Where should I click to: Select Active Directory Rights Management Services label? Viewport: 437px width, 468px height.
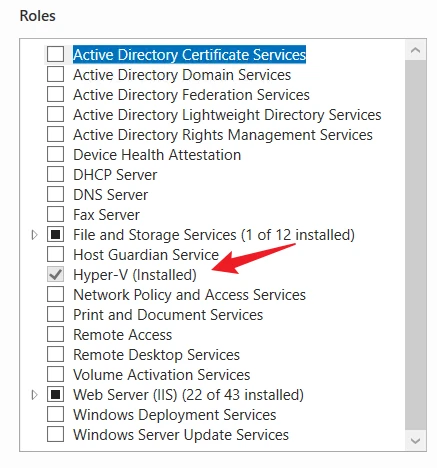(x=223, y=135)
